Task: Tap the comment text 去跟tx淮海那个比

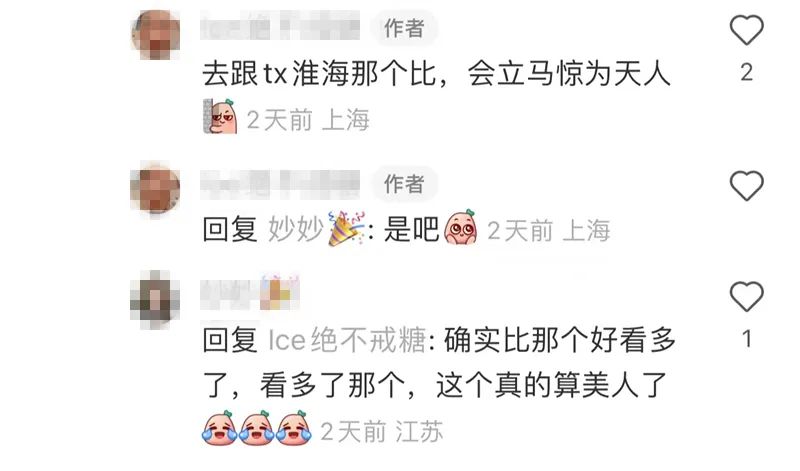Action: coord(320,75)
